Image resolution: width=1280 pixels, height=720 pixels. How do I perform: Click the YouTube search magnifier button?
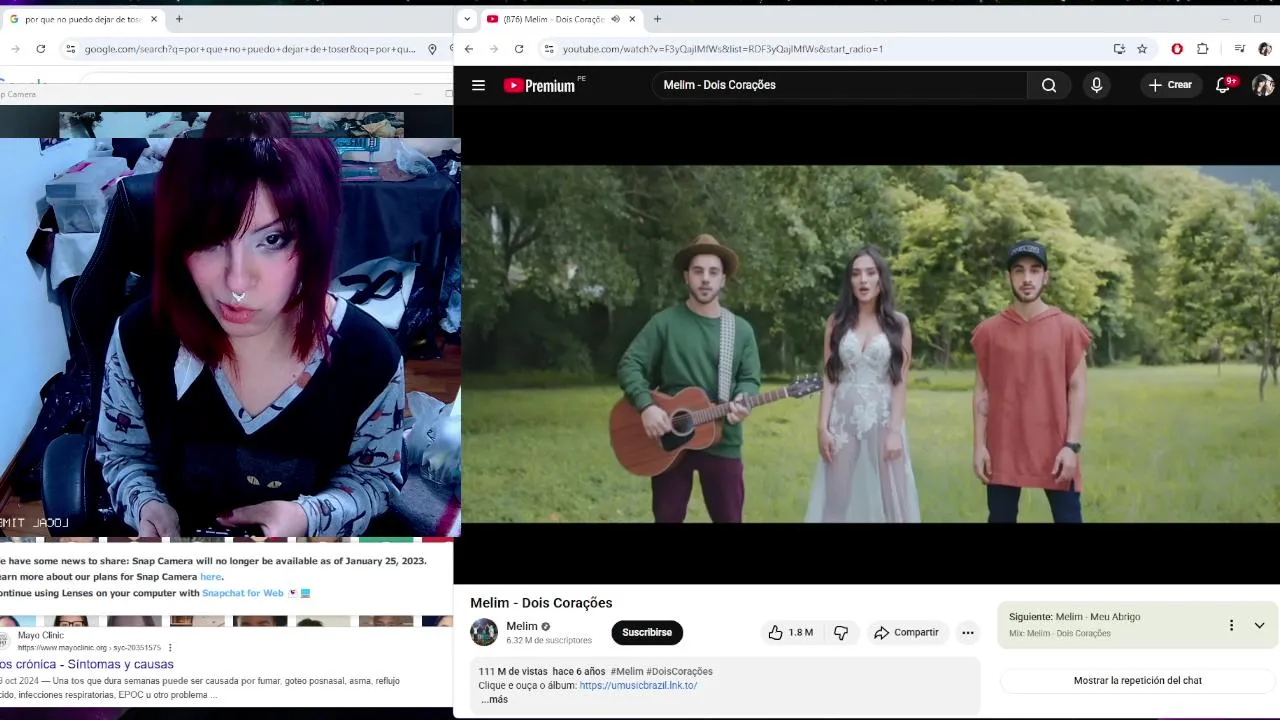(x=1048, y=85)
